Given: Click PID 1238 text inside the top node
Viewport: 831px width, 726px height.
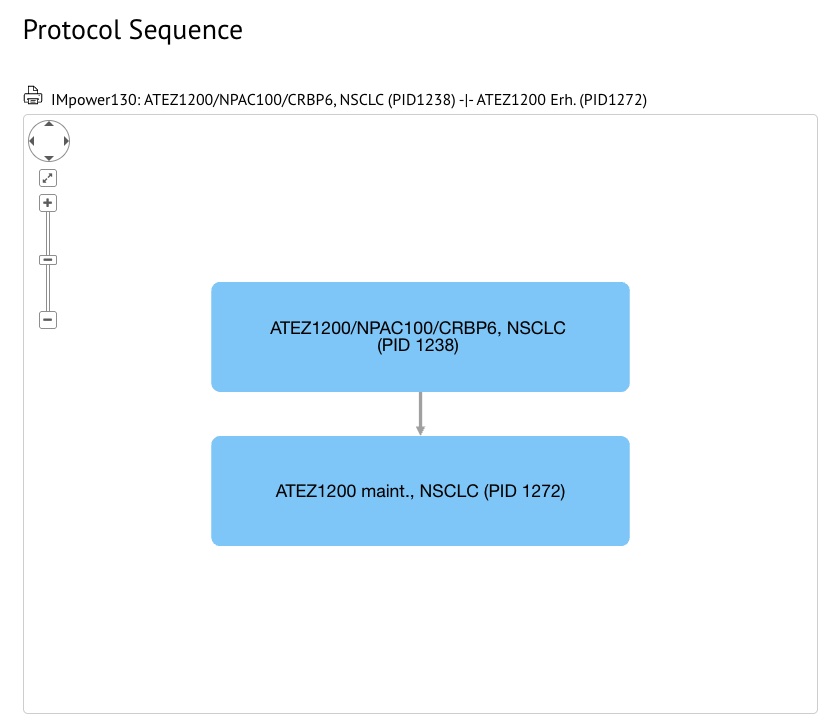Looking at the screenshot, I should [420, 346].
